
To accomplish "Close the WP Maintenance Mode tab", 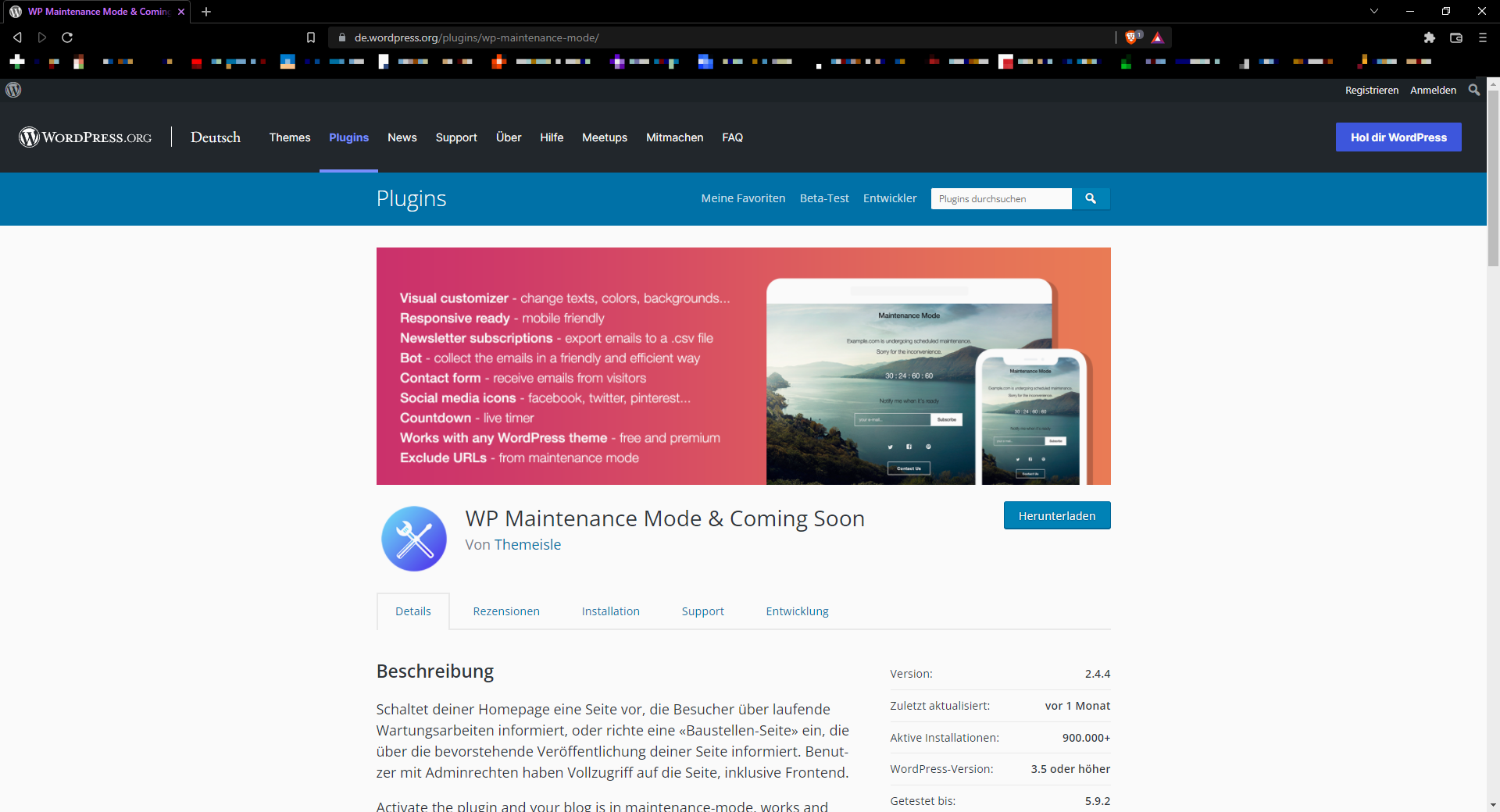I will (181, 12).
